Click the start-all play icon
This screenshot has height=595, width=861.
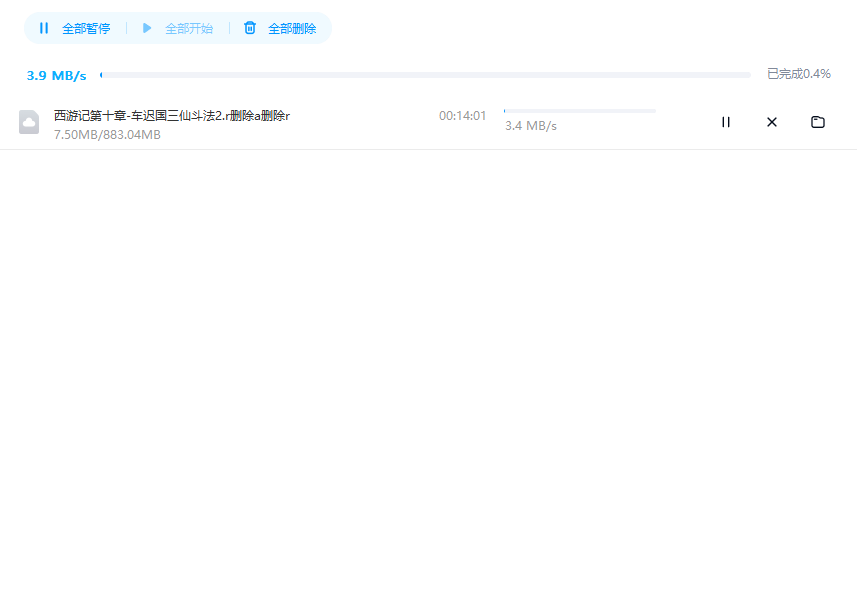coord(147,28)
